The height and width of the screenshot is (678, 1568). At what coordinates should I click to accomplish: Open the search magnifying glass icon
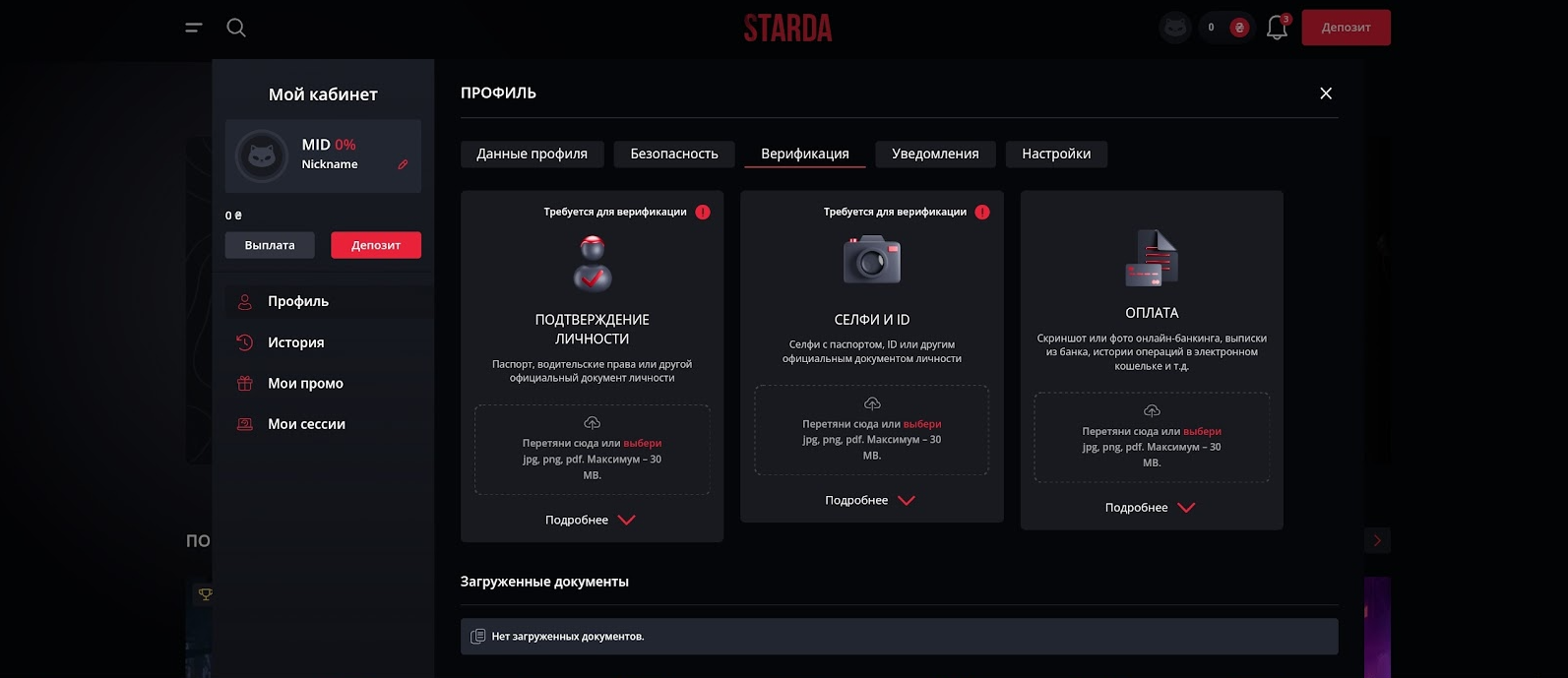235,27
